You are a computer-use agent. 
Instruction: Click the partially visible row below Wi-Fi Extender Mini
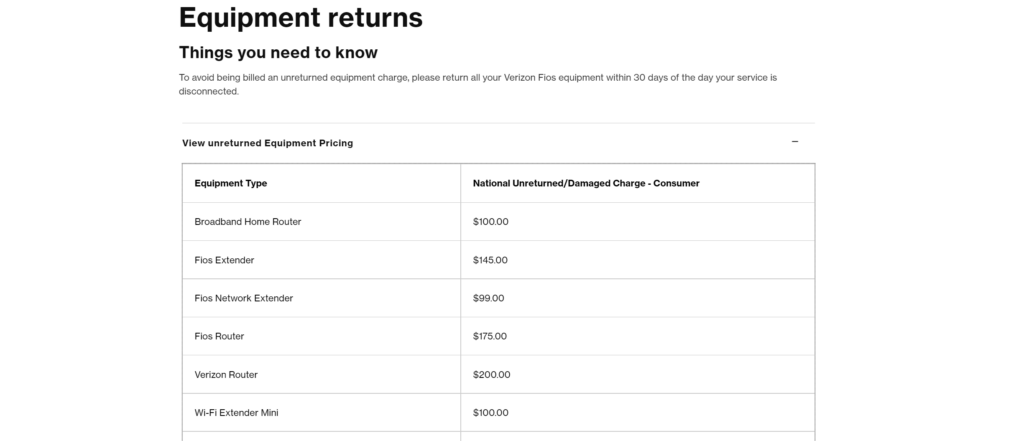(x=498, y=436)
